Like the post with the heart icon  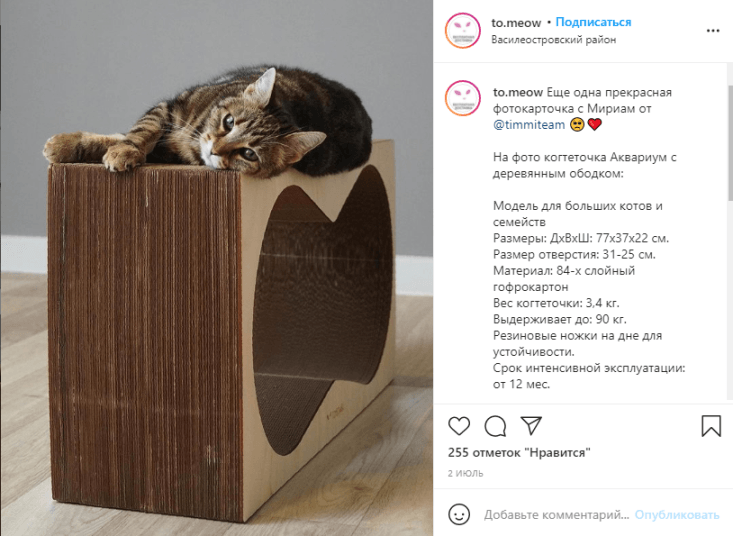(x=459, y=426)
